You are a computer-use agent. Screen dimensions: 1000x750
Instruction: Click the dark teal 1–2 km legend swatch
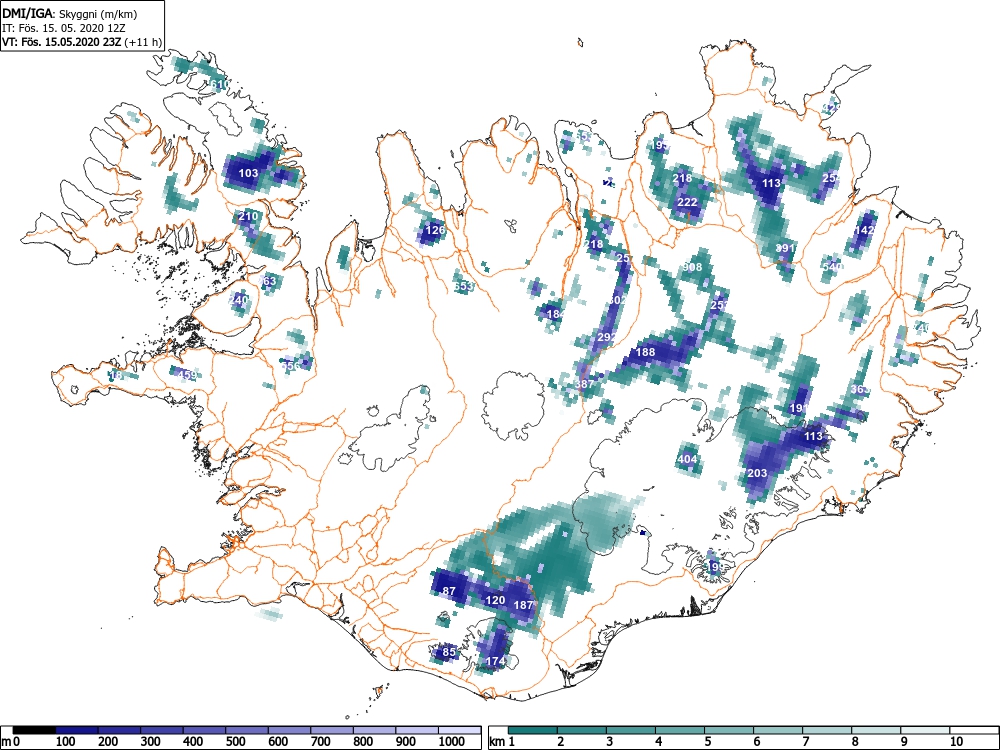point(533,730)
